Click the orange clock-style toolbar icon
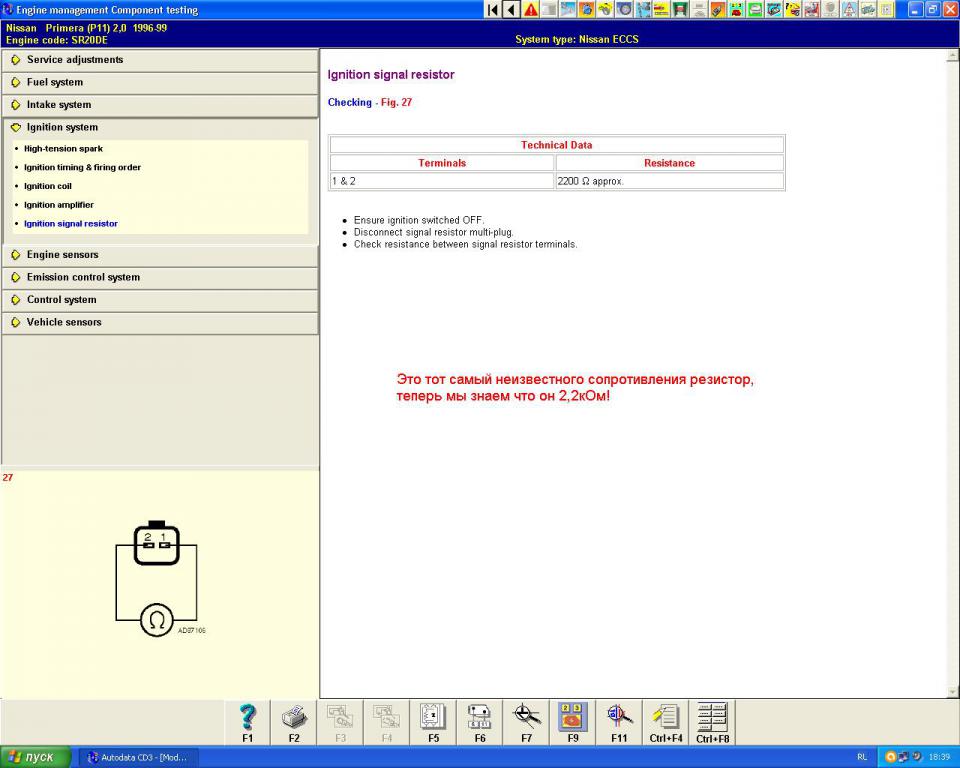 586,9
